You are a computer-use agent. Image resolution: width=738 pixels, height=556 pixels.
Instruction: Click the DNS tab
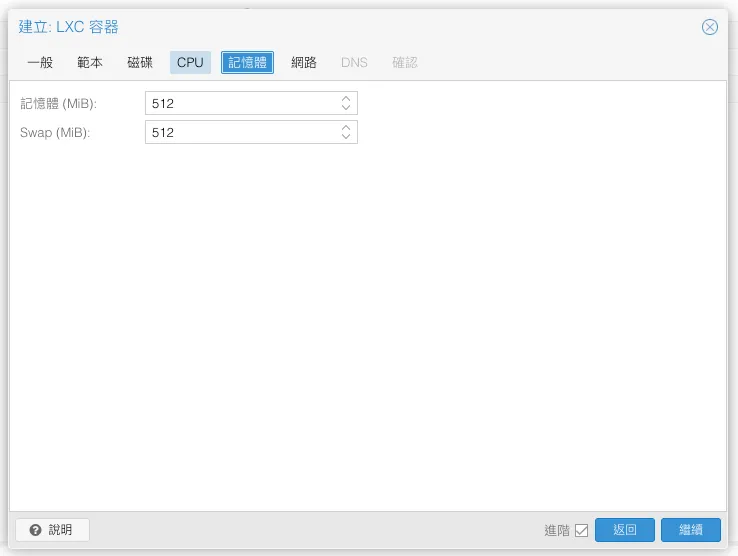(x=354, y=62)
